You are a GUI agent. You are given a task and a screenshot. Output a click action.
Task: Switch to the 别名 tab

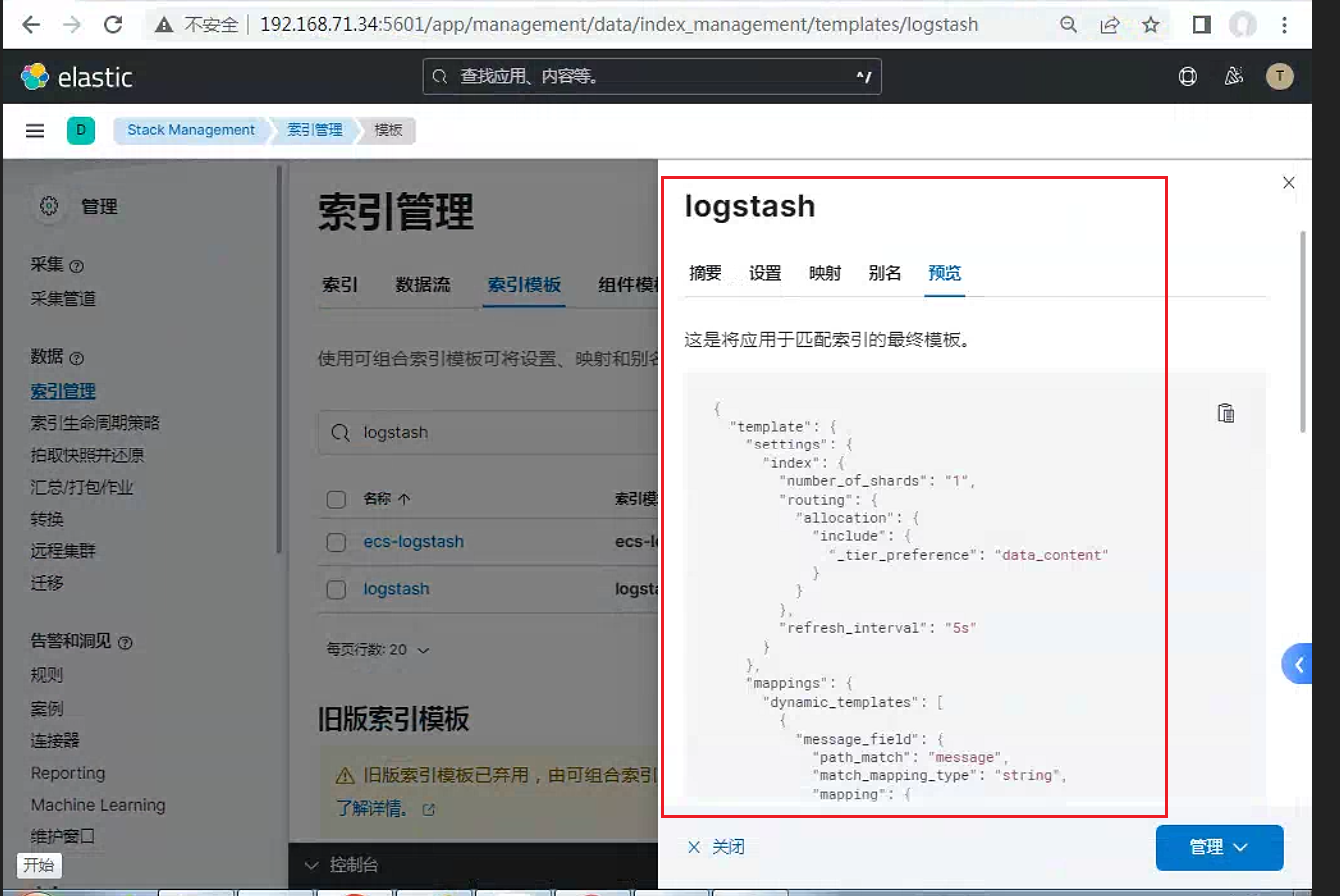(x=885, y=273)
